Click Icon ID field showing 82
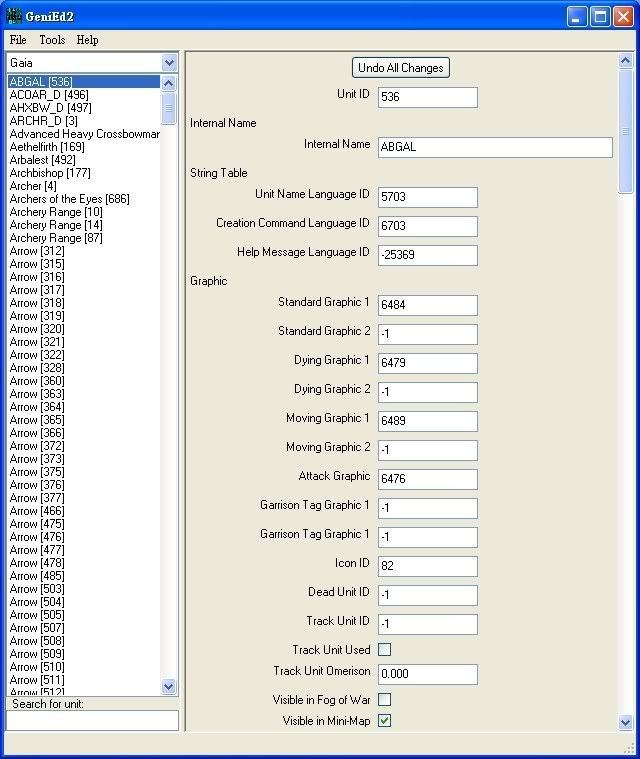Screen dimensions: 640x759 click(427, 566)
